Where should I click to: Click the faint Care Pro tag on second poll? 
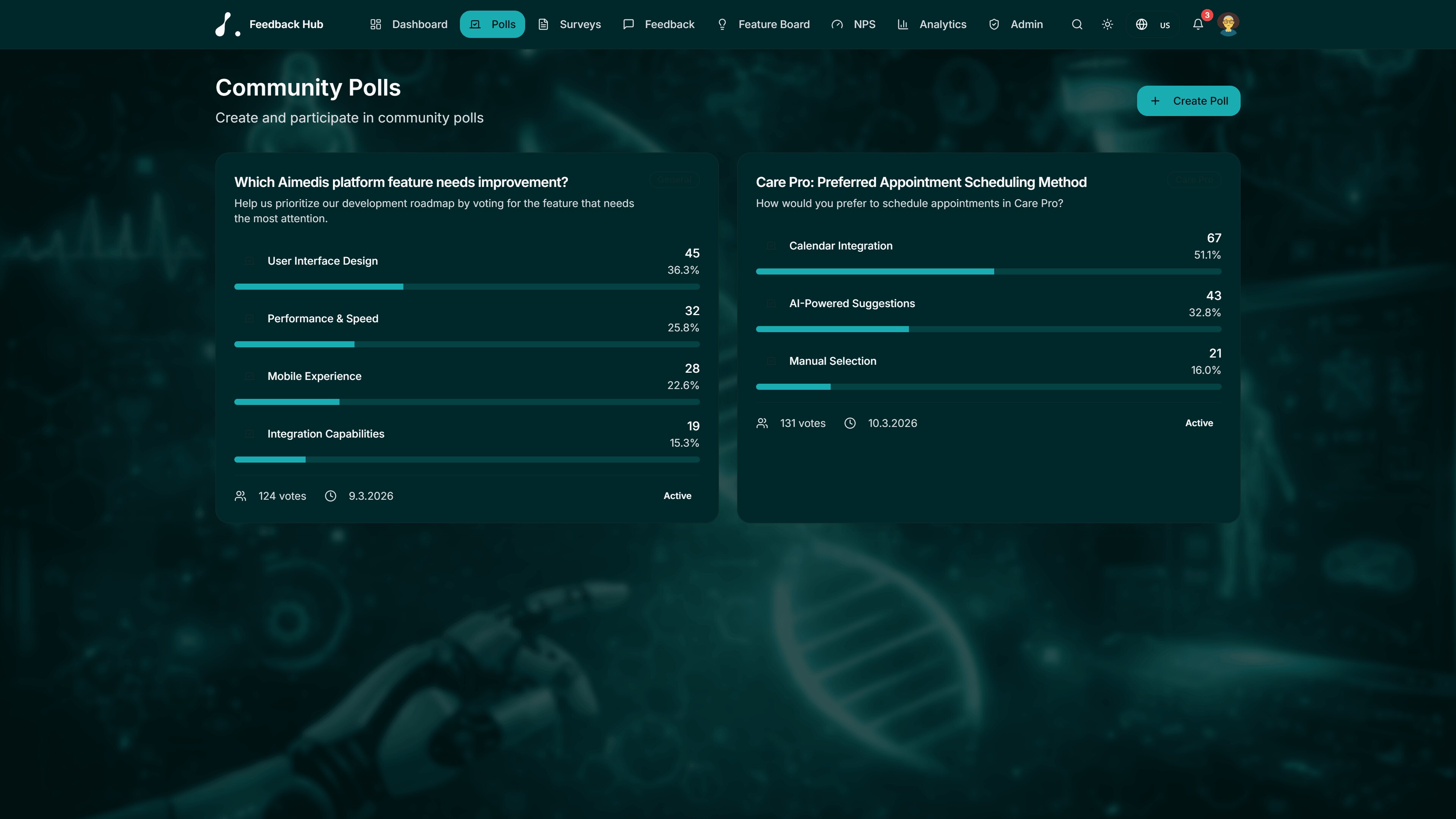[x=1194, y=180]
